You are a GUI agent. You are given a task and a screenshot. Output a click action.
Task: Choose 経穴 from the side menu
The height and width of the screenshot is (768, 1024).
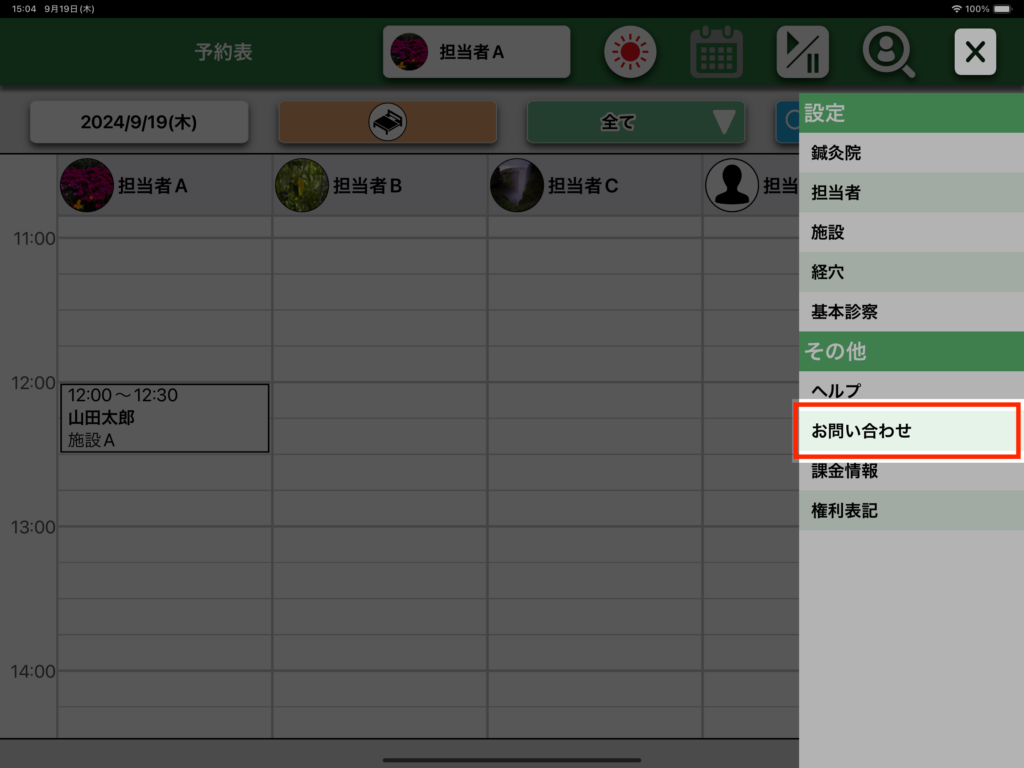[911, 272]
